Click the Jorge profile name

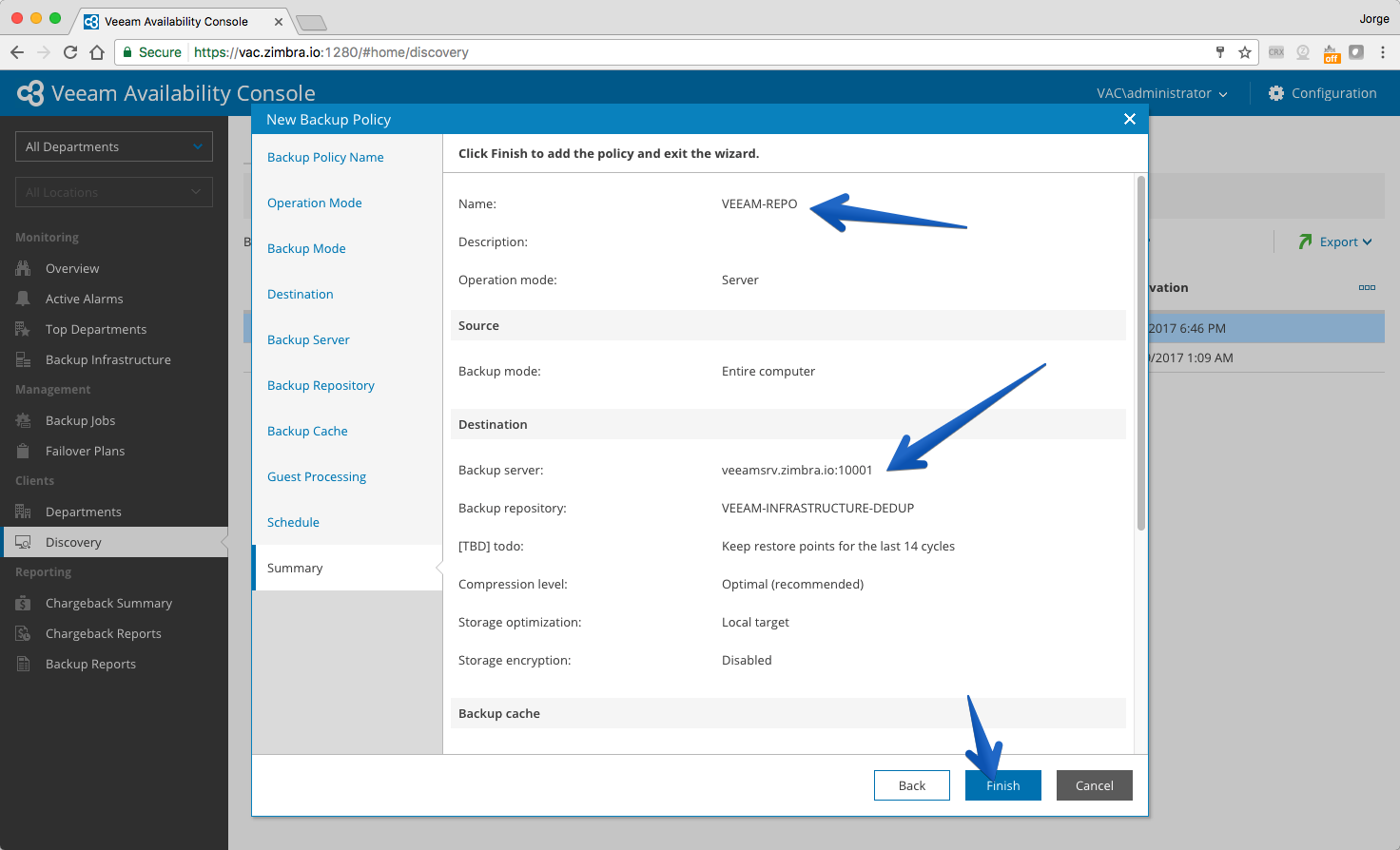(x=1374, y=18)
